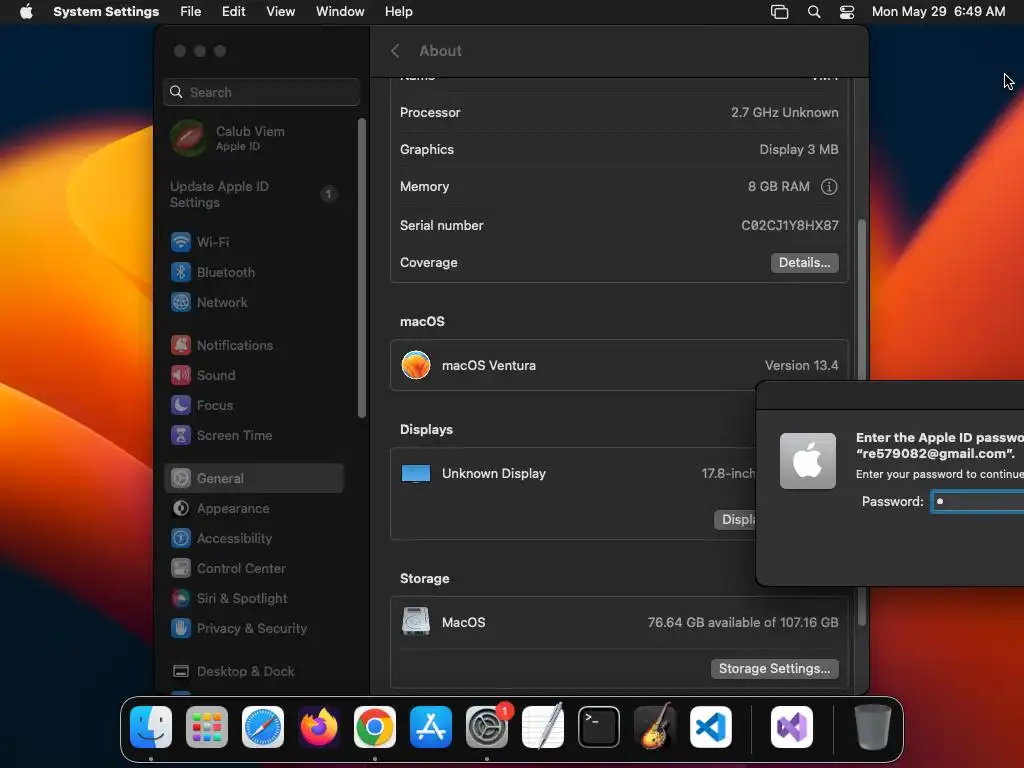Click the Memory info icon

point(829,187)
